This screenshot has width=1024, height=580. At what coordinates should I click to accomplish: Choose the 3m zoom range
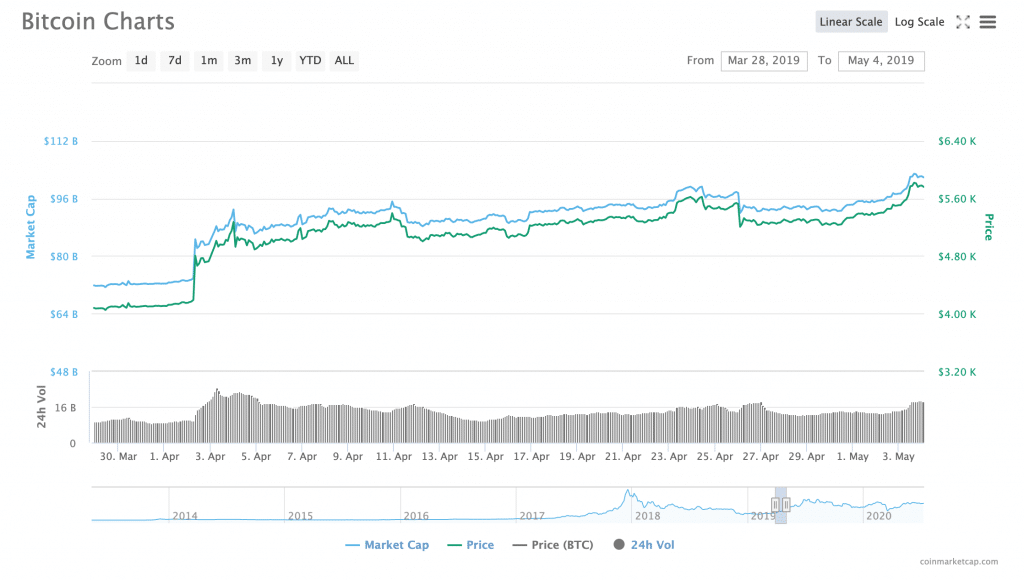coord(243,61)
